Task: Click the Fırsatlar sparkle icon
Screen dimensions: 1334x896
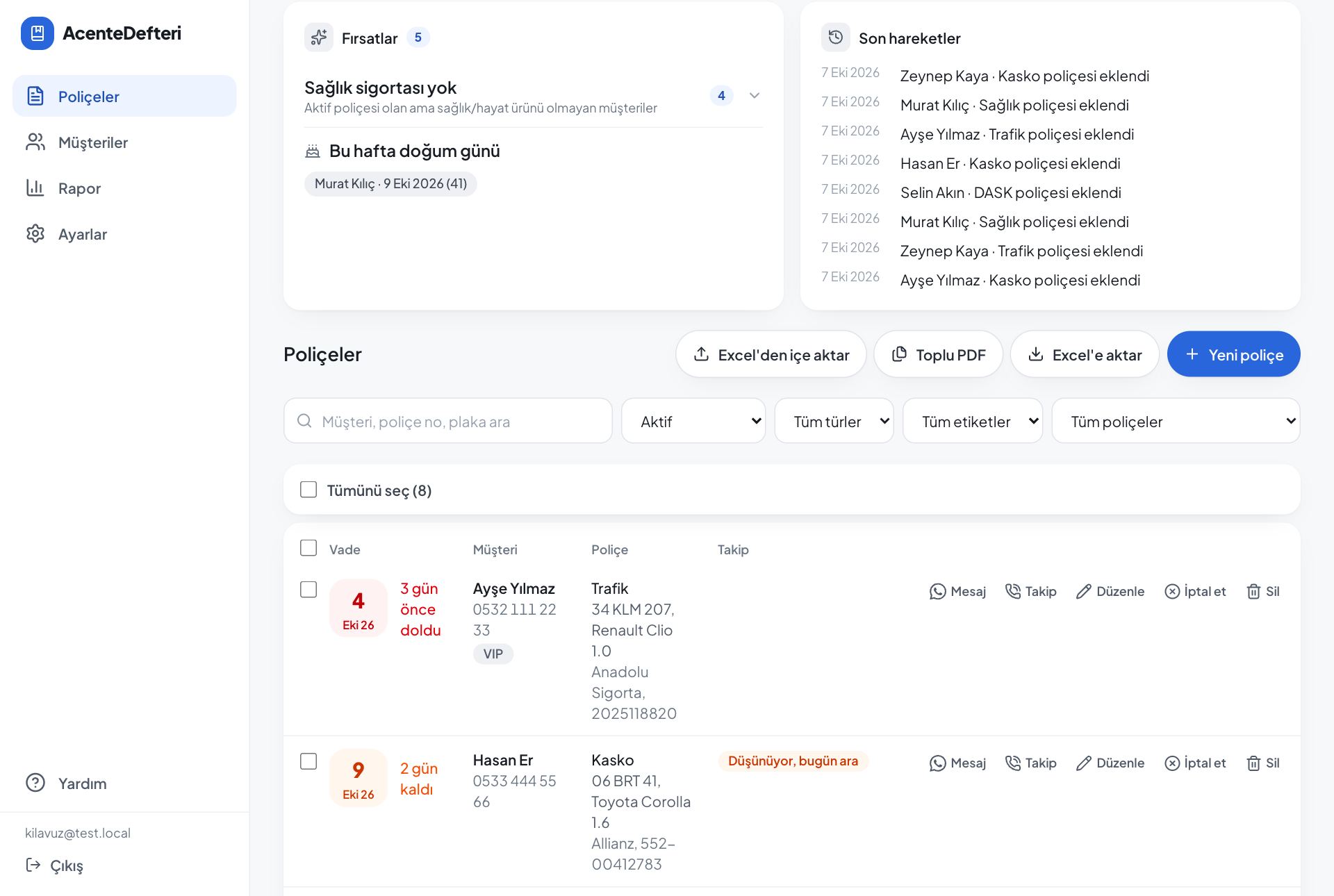Action: click(x=319, y=38)
